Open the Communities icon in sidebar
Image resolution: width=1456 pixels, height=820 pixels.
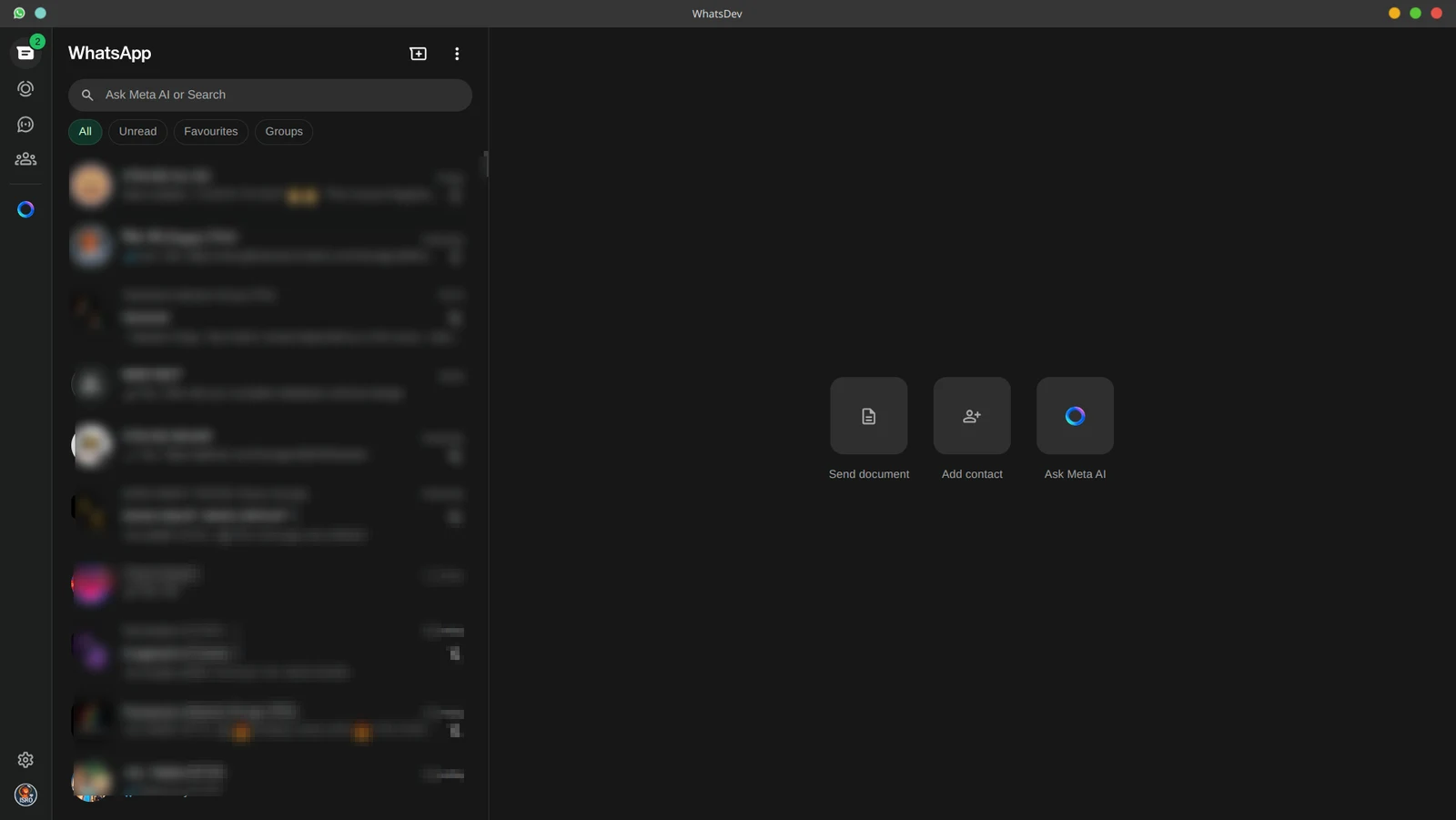25,159
